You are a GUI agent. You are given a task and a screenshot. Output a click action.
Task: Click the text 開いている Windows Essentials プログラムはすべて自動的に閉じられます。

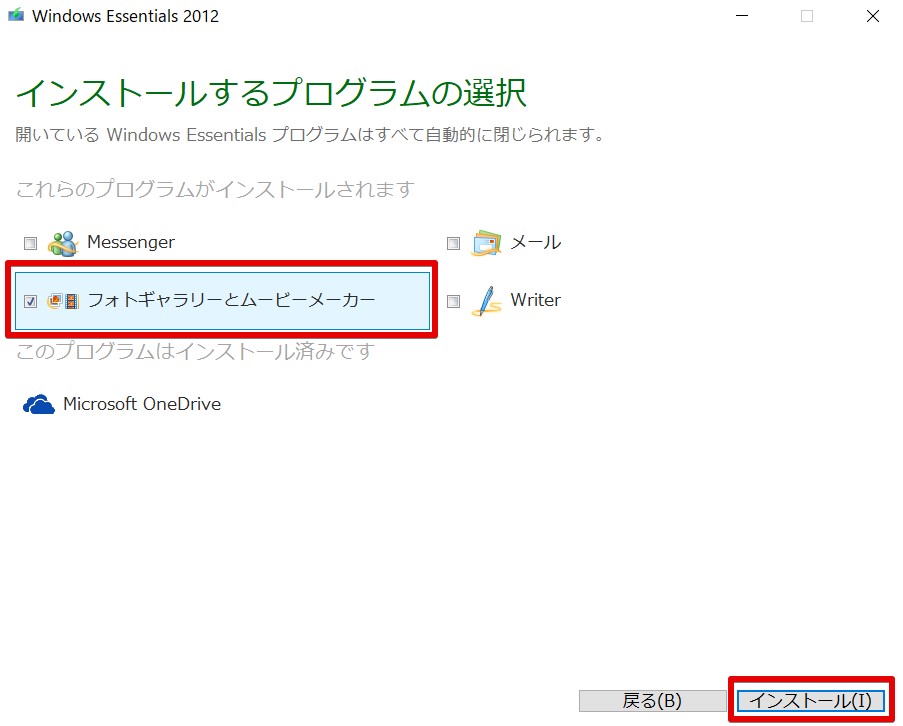[x=310, y=135]
